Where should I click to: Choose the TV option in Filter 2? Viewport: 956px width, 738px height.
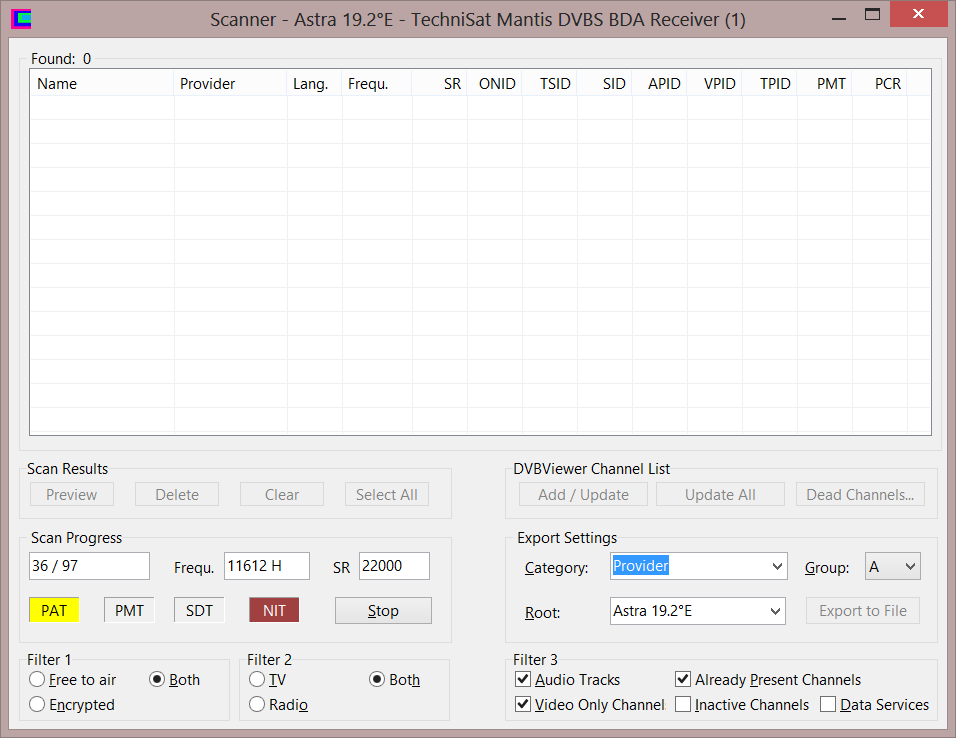click(x=257, y=680)
